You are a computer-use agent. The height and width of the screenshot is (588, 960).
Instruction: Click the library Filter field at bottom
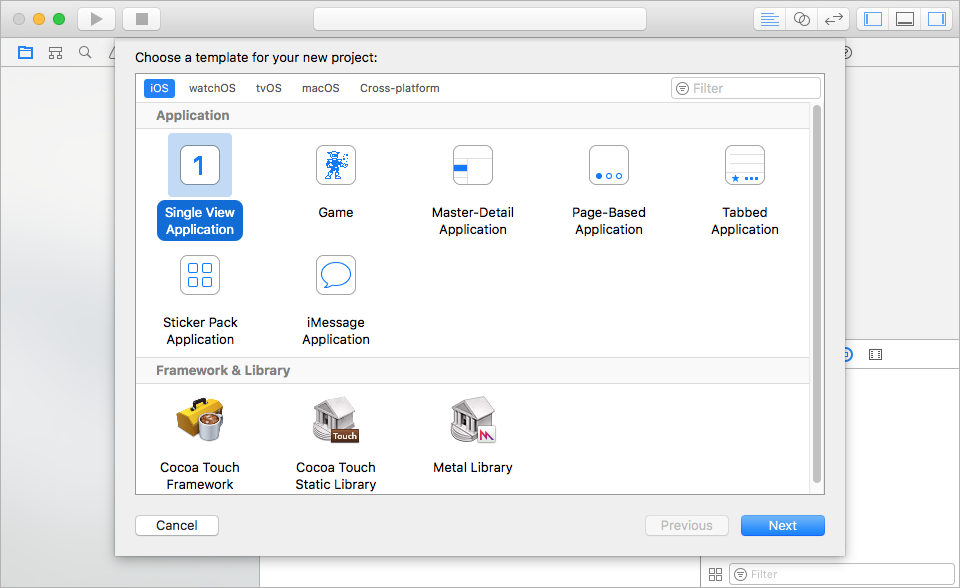842,574
